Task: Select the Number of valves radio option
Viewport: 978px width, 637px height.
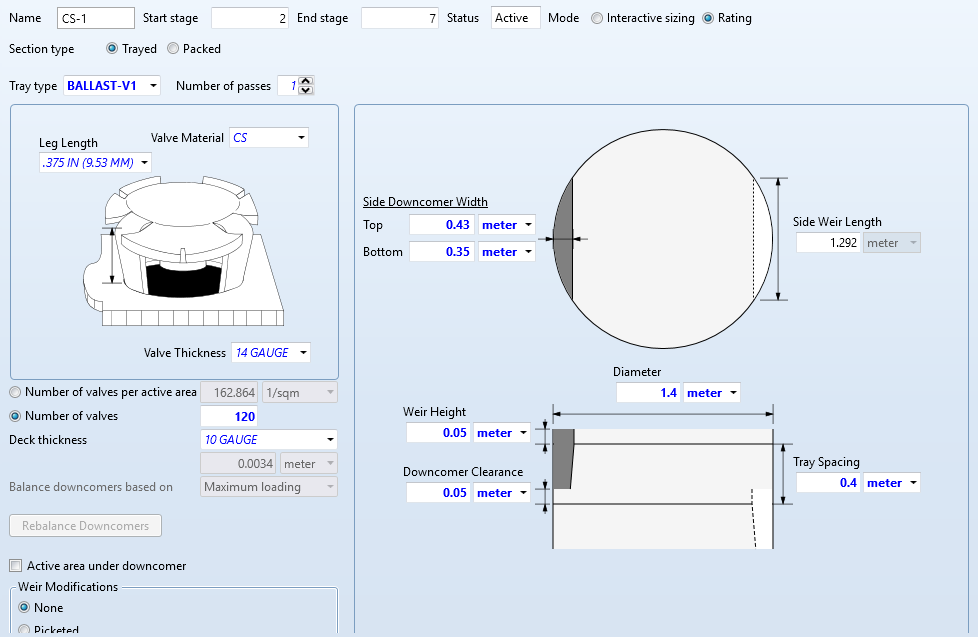Action: (x=15, y=416)
